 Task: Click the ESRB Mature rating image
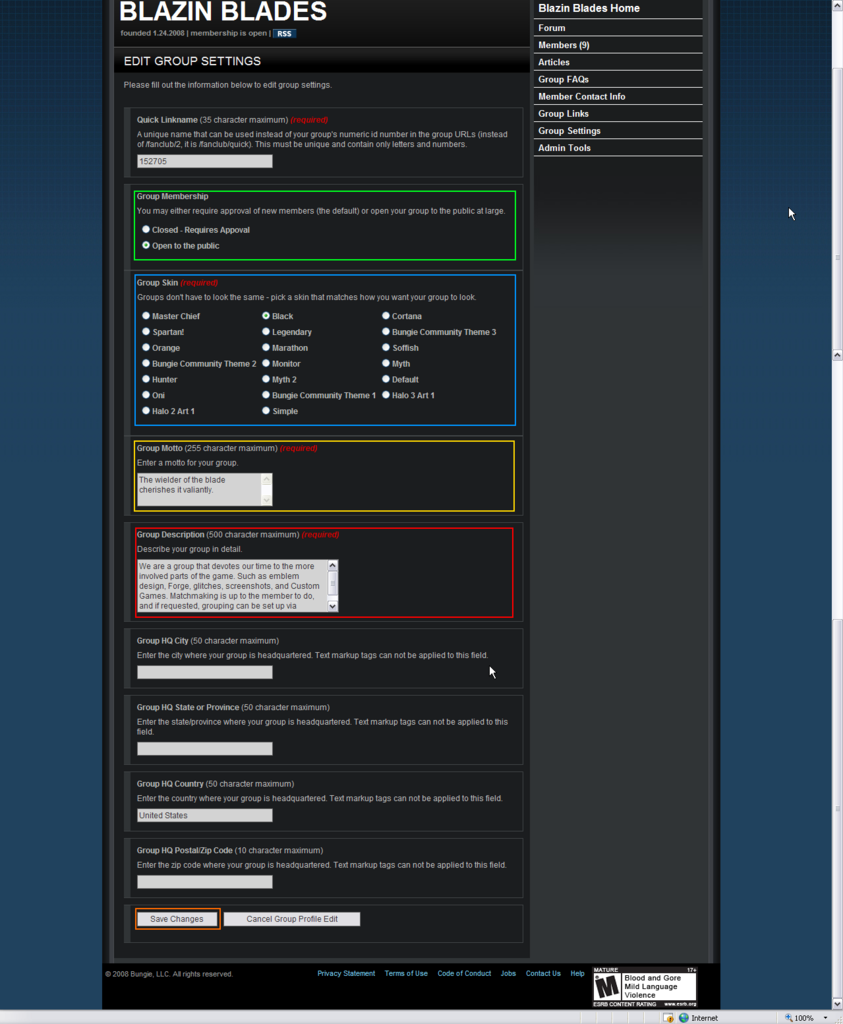click(644, 986)
